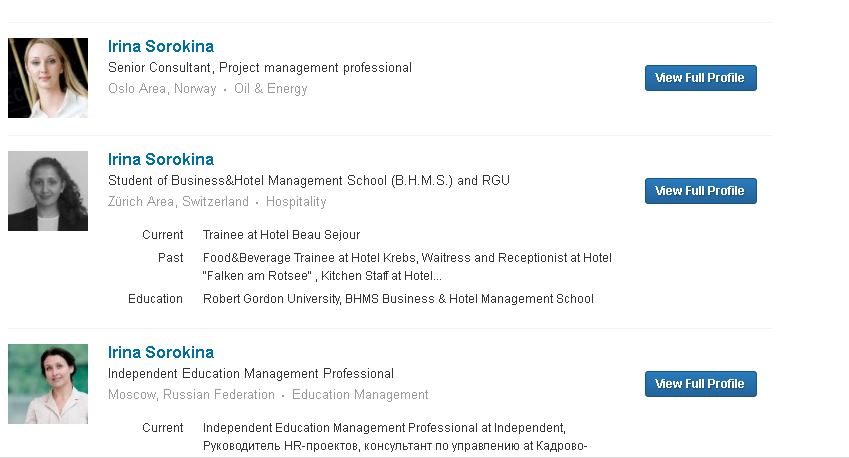Screen dimensions: 849x458
Task: Open the Irina Sorokina name above the hotel student headline
Action: click(x=161, y=159)
